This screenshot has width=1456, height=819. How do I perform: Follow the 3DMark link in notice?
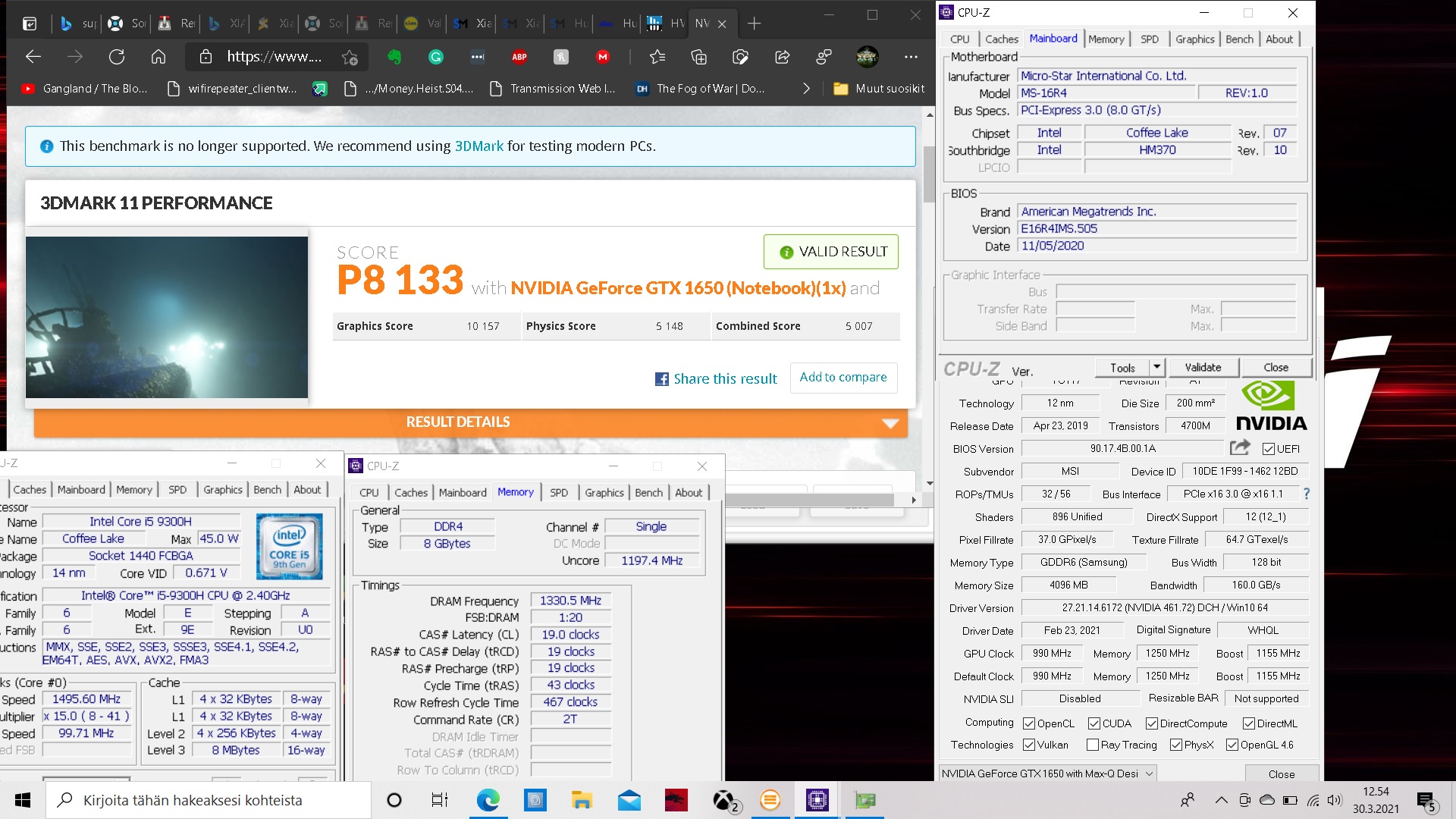pos(479,146)
